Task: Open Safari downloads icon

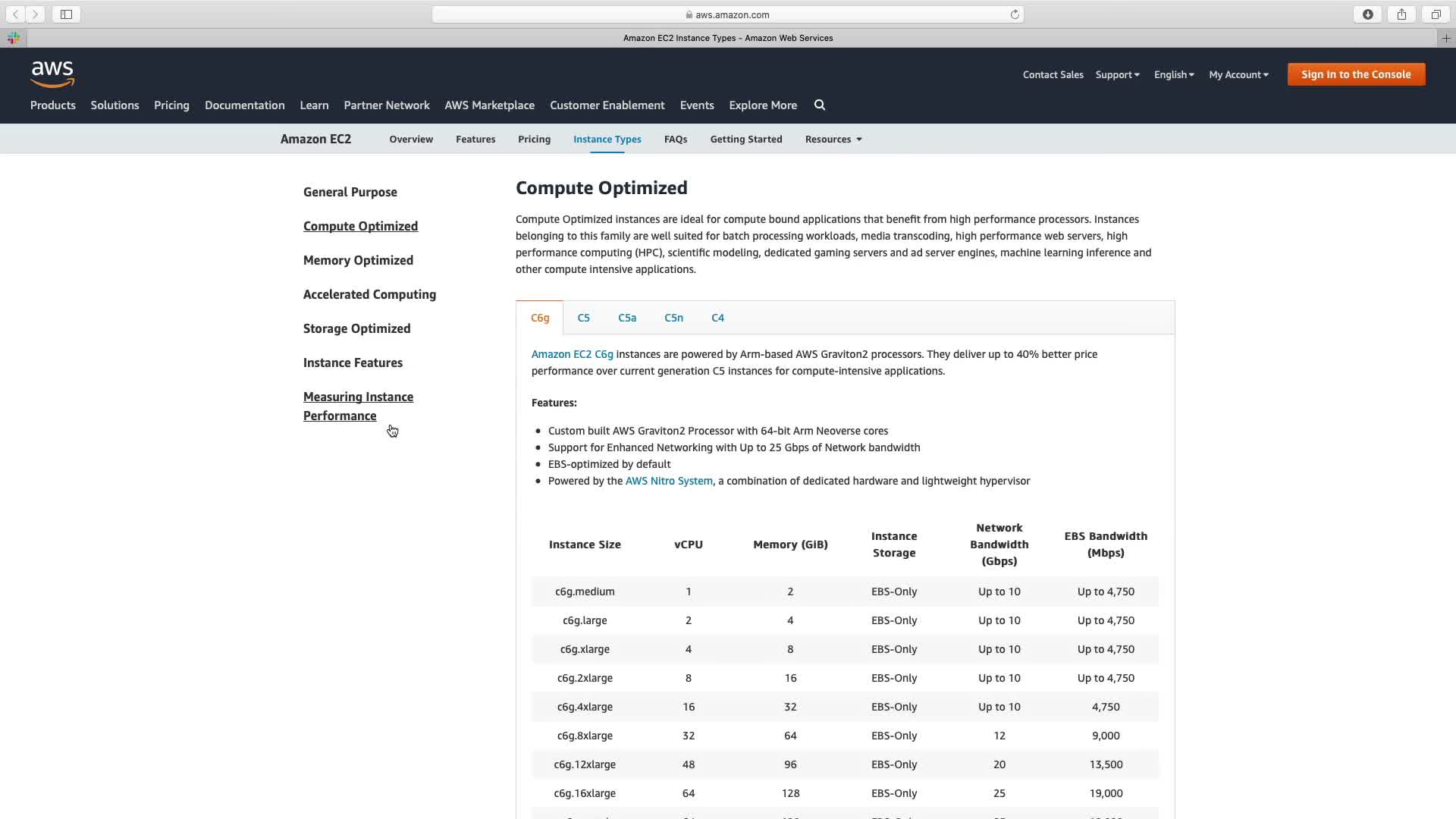Action: pyautogui.click(x=1367, y=14)
